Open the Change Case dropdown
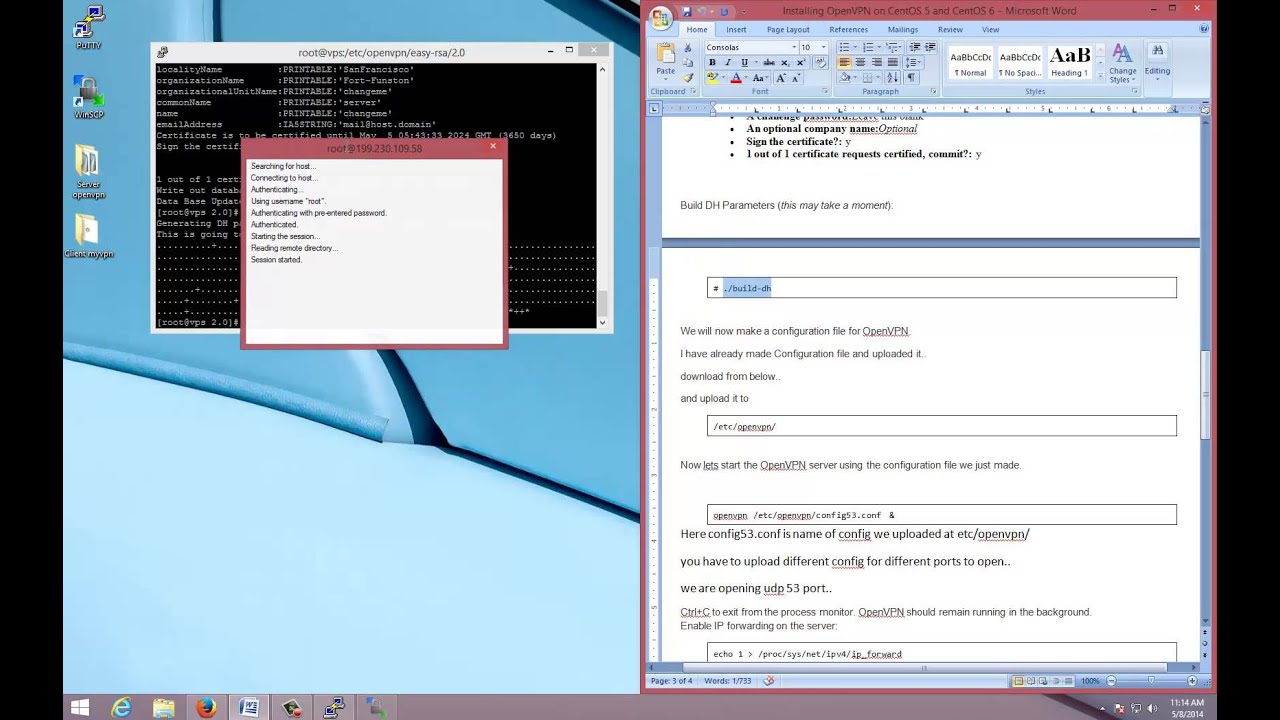 tap(760, 78)
